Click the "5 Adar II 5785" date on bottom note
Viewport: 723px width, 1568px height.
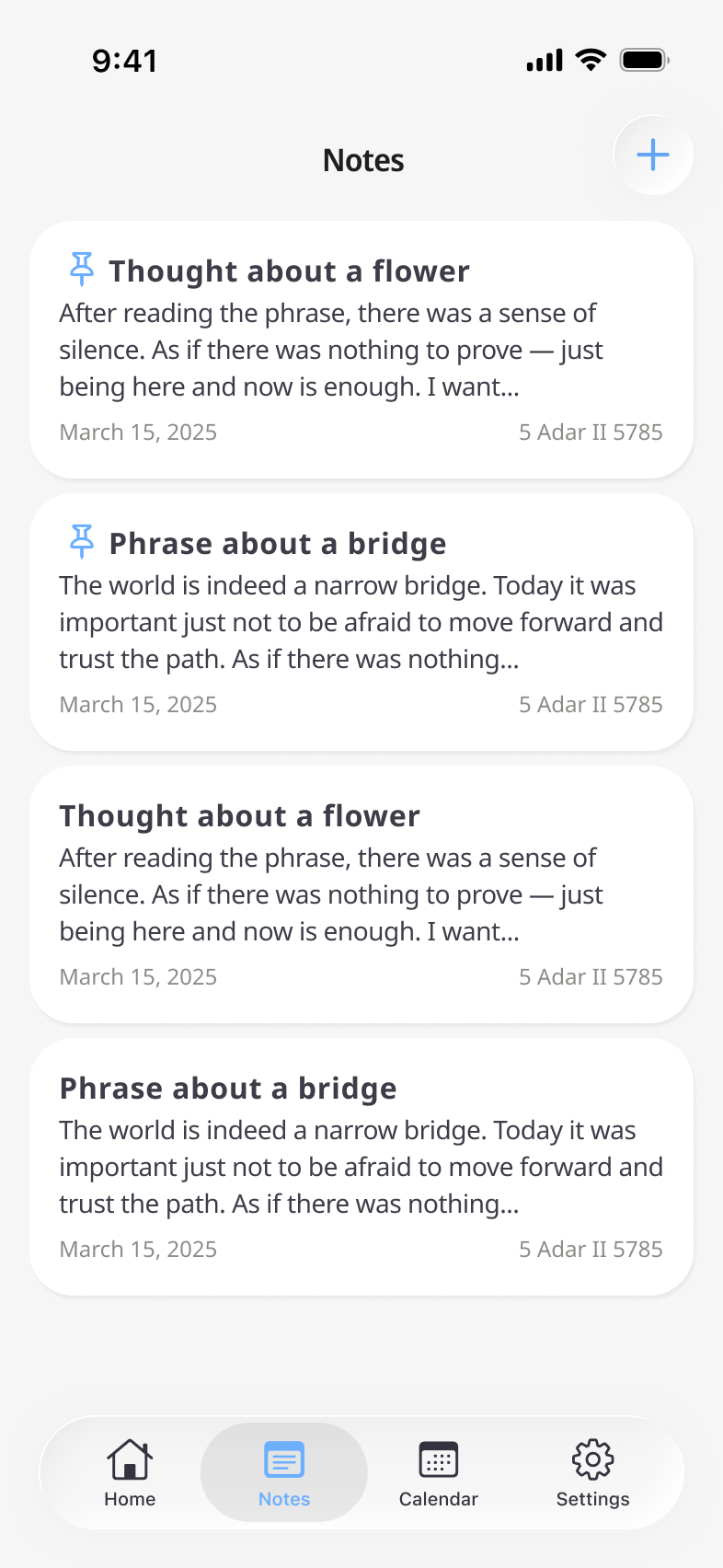[591, 1249]
